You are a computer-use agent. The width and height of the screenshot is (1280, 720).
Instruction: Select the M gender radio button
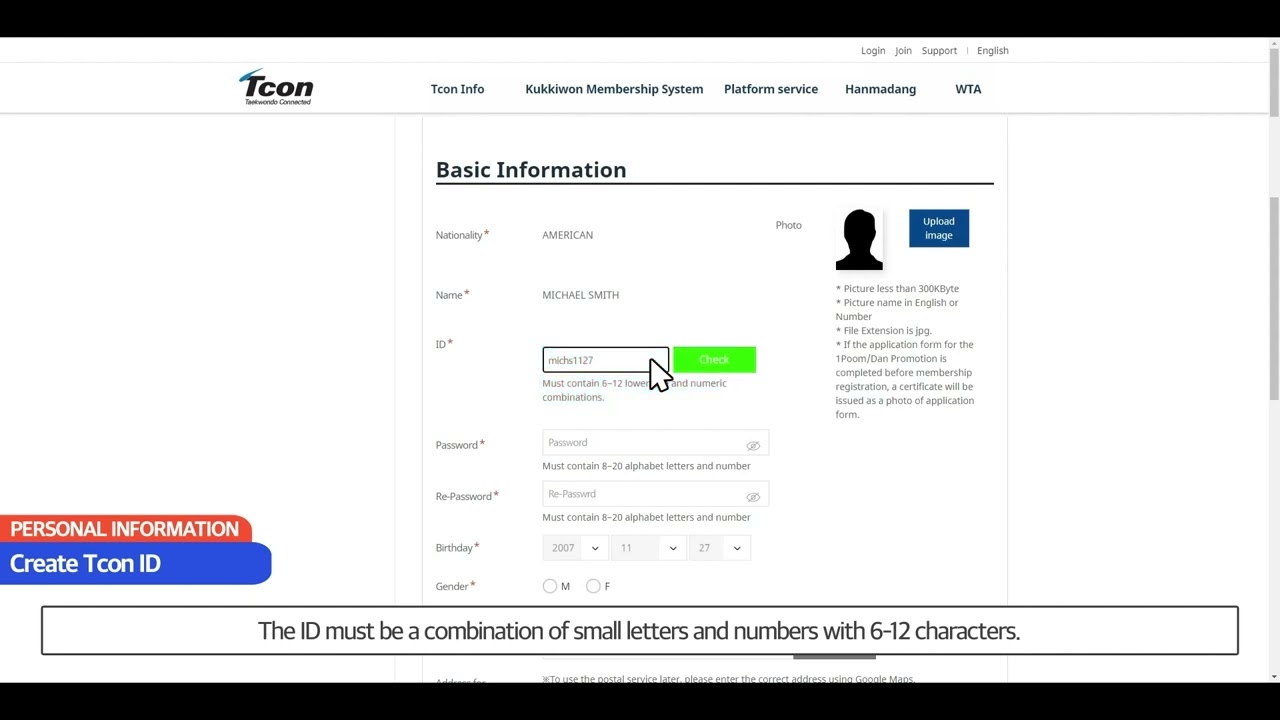[x=550, y=586]
